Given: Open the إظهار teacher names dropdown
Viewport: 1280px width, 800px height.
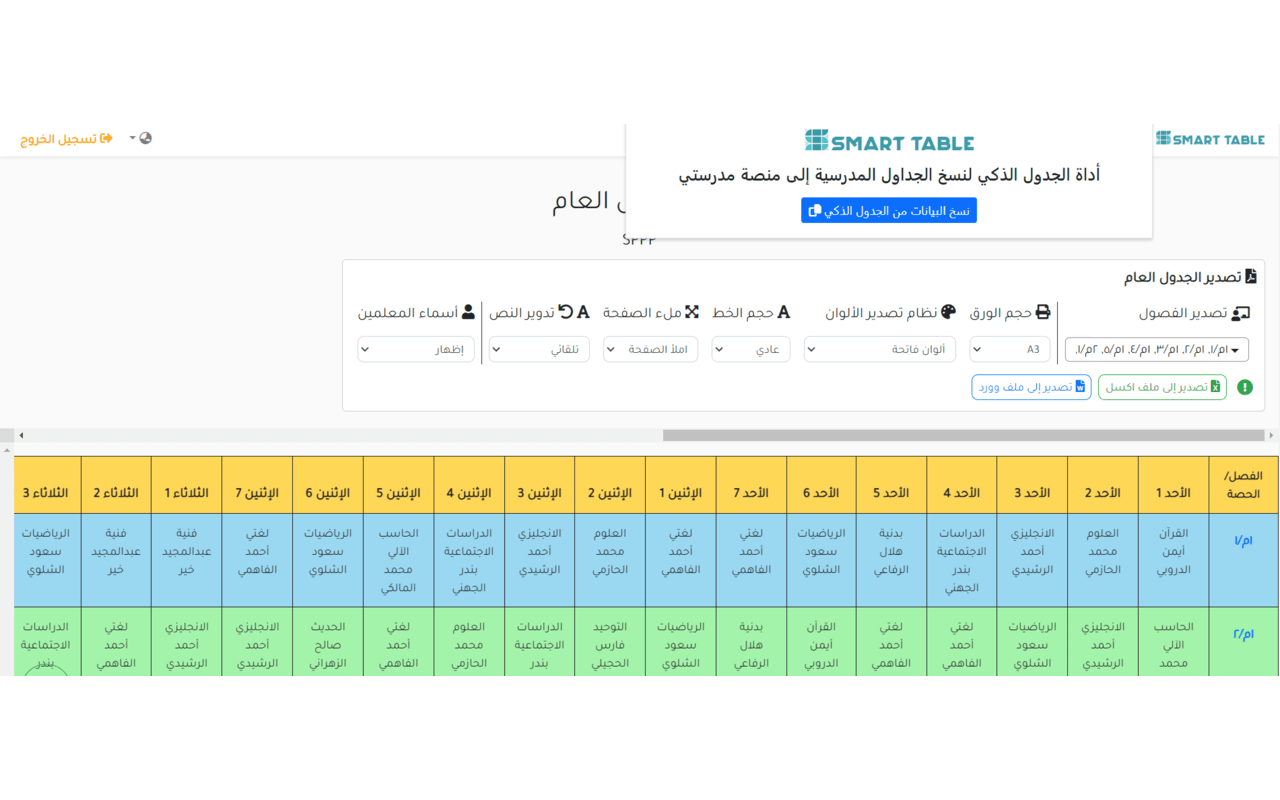Looking at the screenshot, I should click(415, 349).
